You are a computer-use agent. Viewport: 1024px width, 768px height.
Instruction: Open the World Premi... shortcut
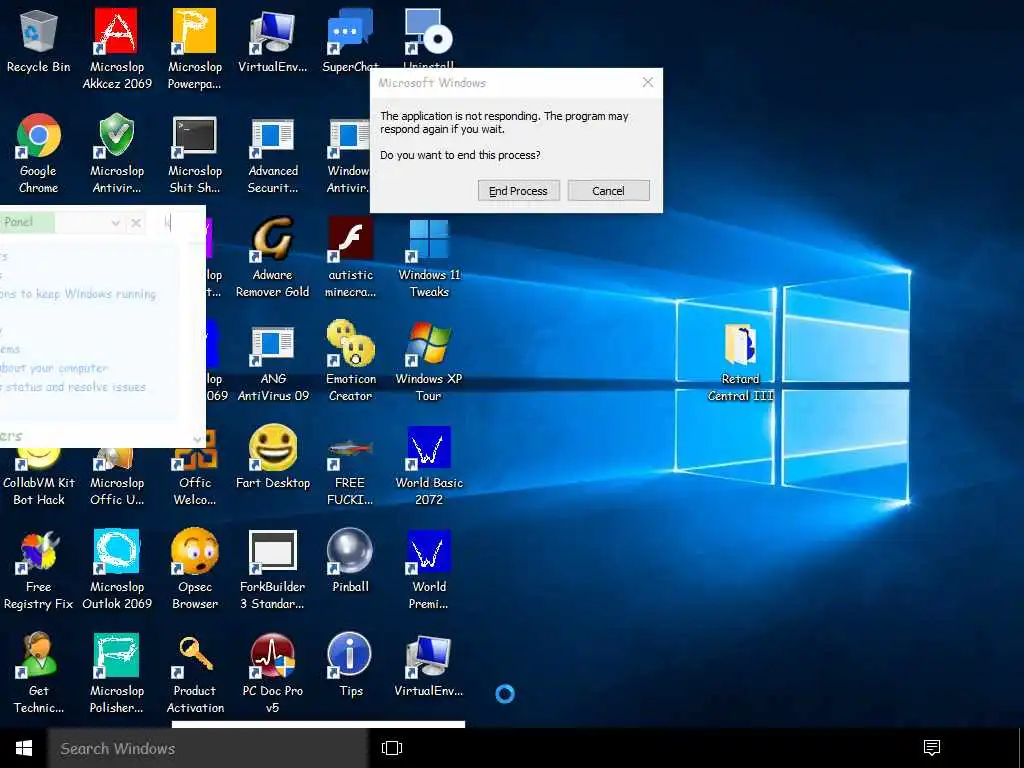[x=428, y=569]
